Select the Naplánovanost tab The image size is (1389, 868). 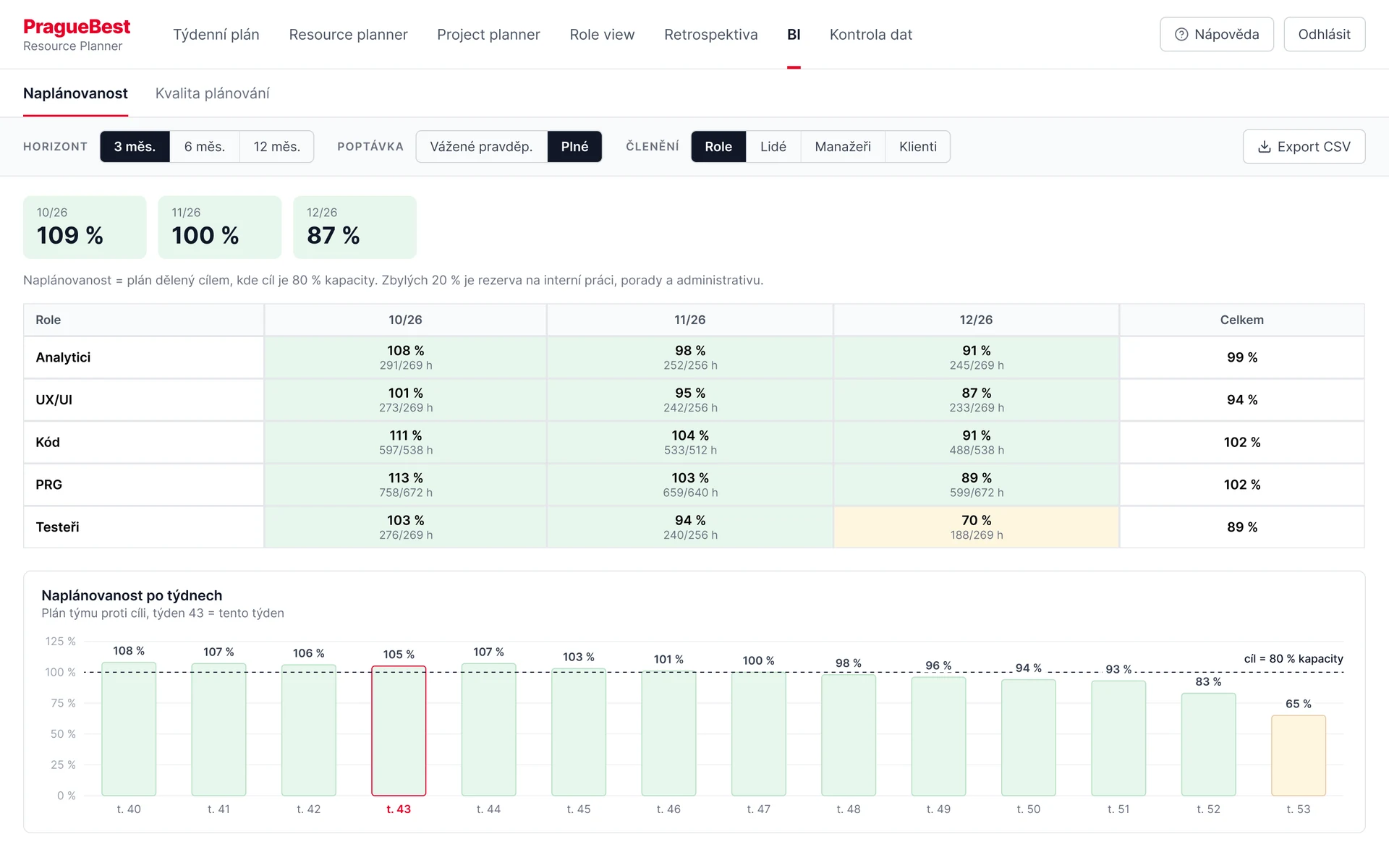click(x=75, y=93)
